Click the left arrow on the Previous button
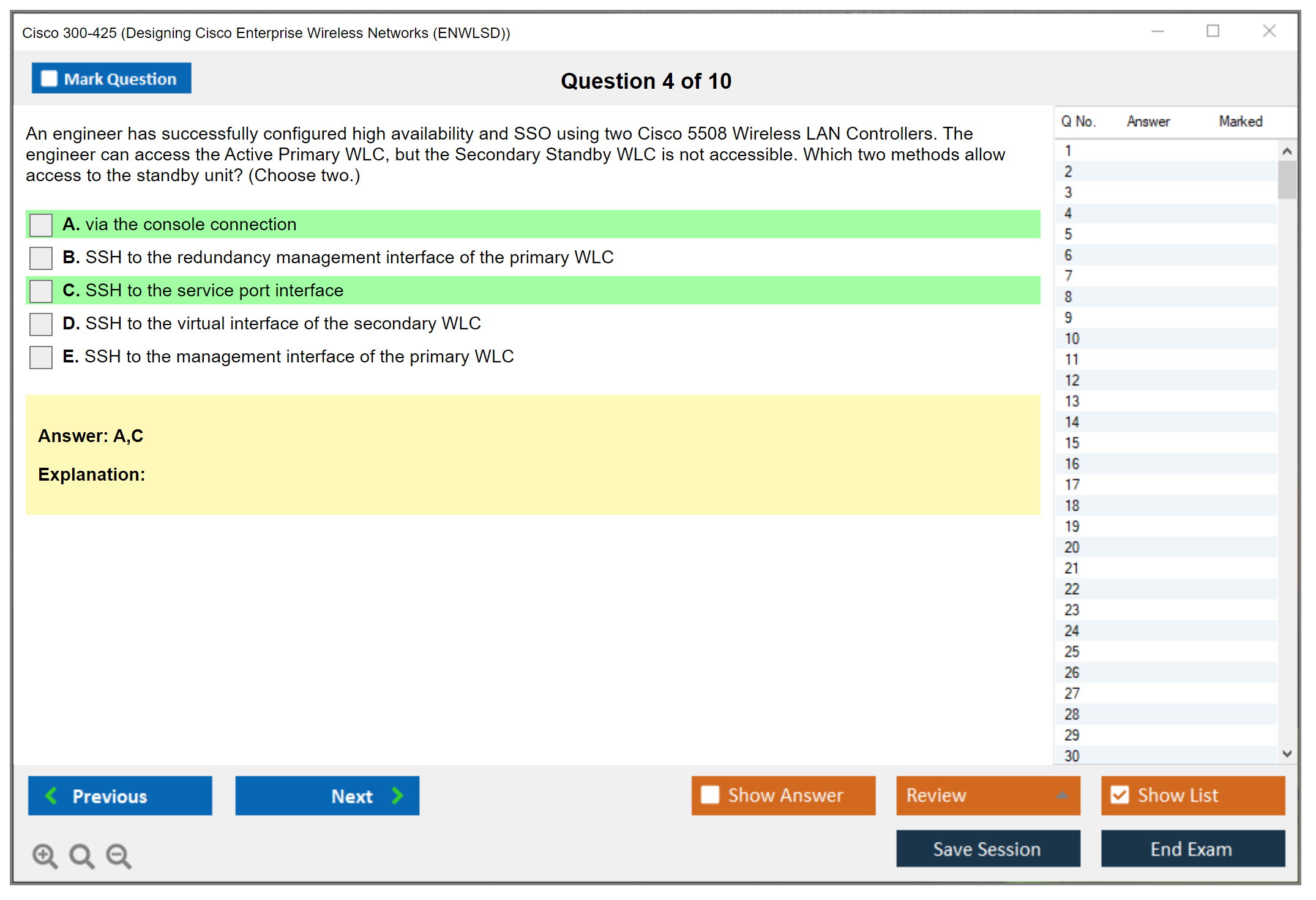 [x=51, y=795]
